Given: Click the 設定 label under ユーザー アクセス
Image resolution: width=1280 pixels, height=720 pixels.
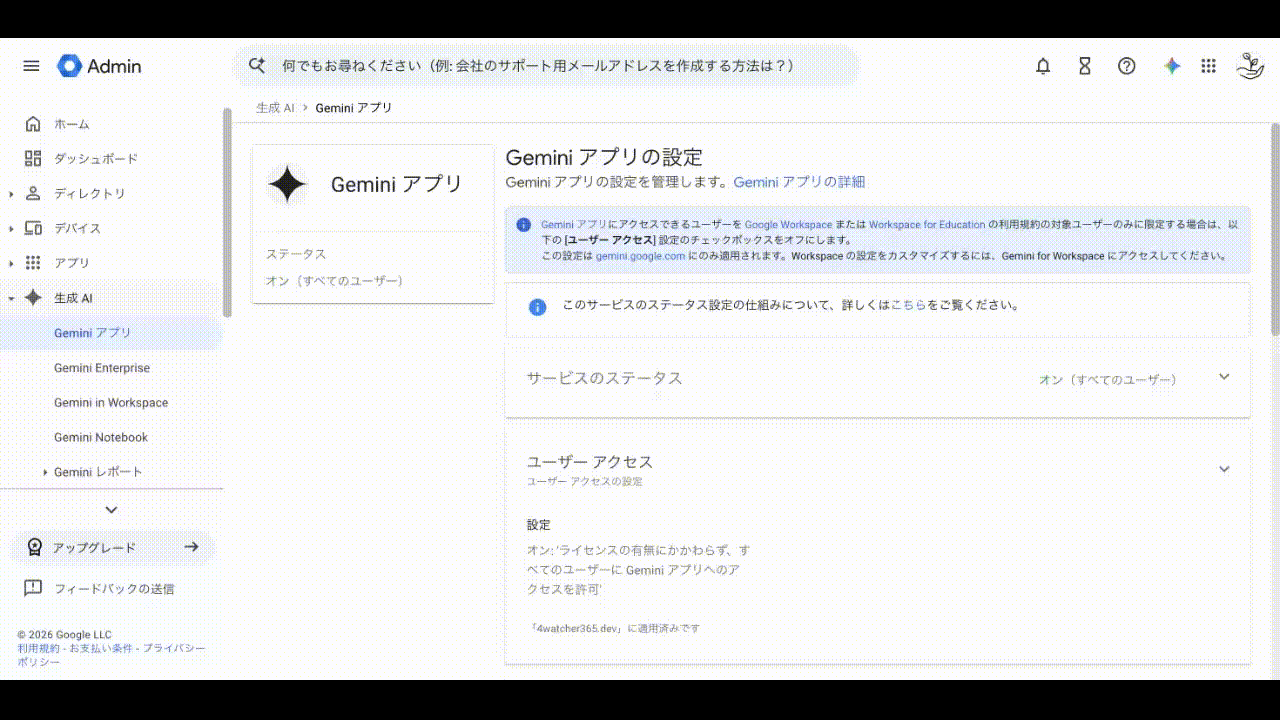Looking at the screenshot, I should (x=539, y=525).
